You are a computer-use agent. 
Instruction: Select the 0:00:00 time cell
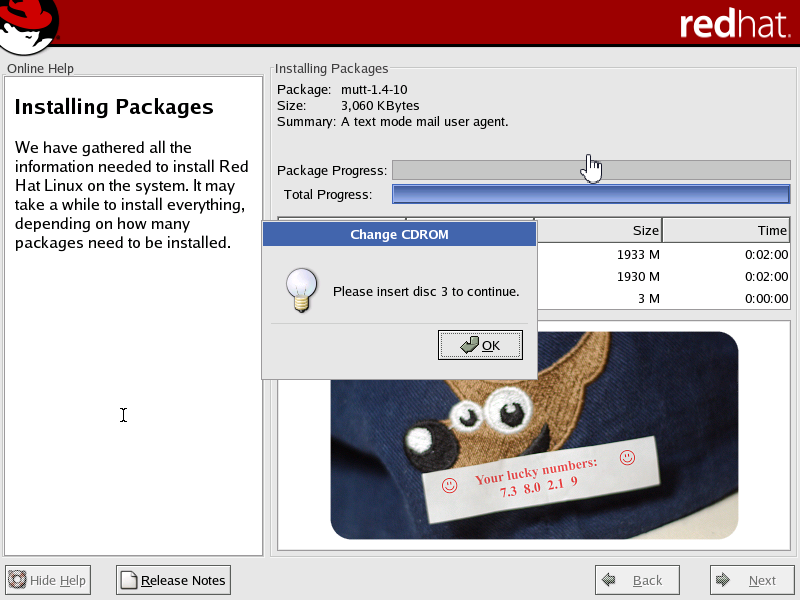(766, 298)
